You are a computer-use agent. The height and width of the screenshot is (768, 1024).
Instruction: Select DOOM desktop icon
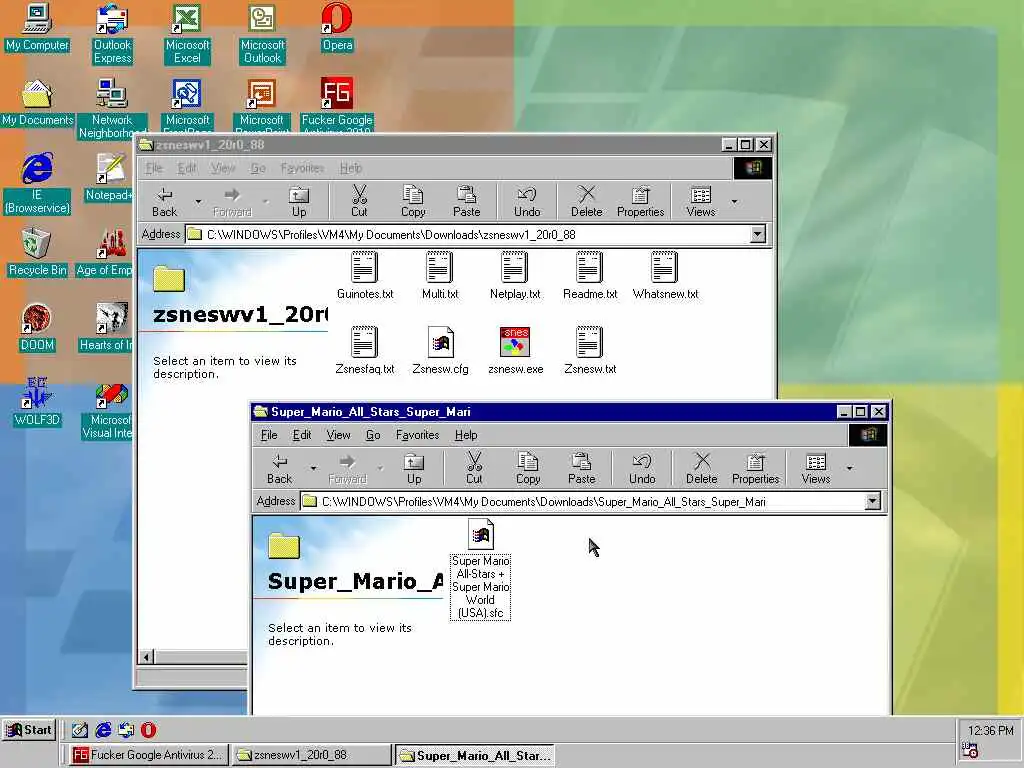(x=37, y=328)
